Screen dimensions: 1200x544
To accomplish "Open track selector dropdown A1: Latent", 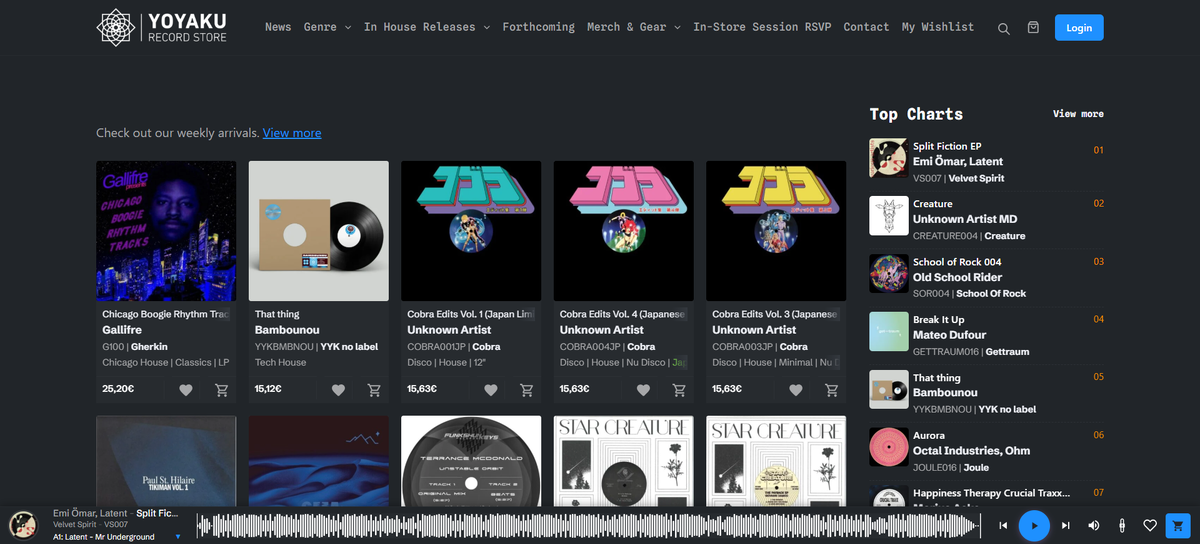I will (x=117, y=537).
